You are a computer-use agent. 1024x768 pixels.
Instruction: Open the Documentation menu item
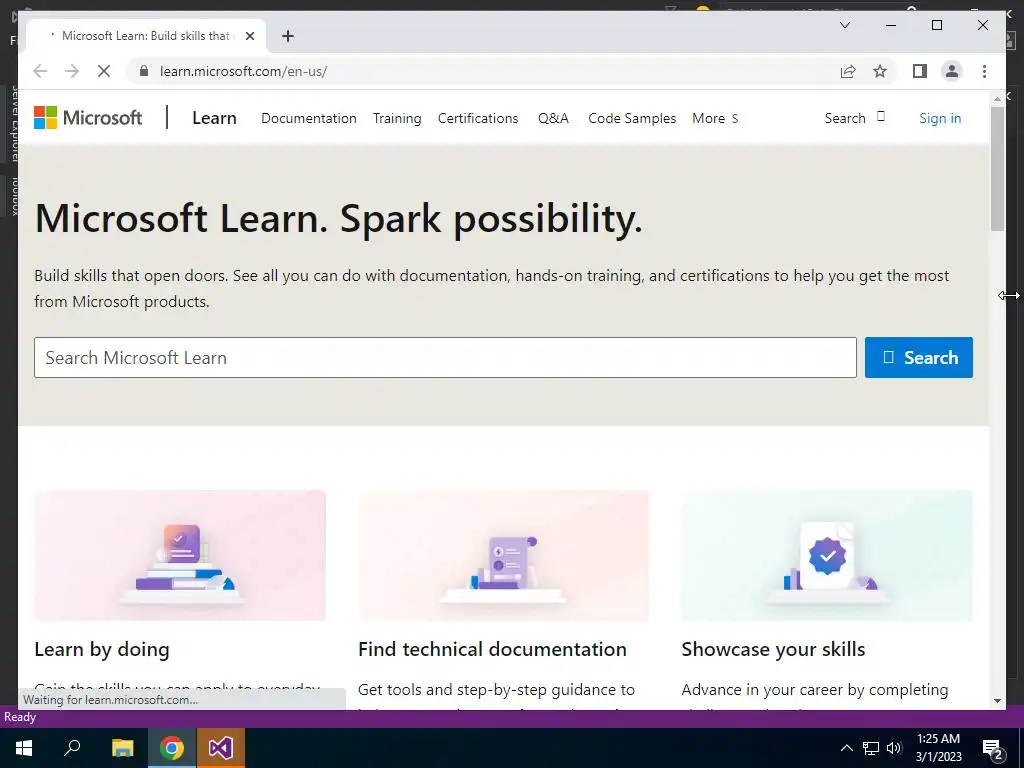pyautogui.click(x=309, y=118)
